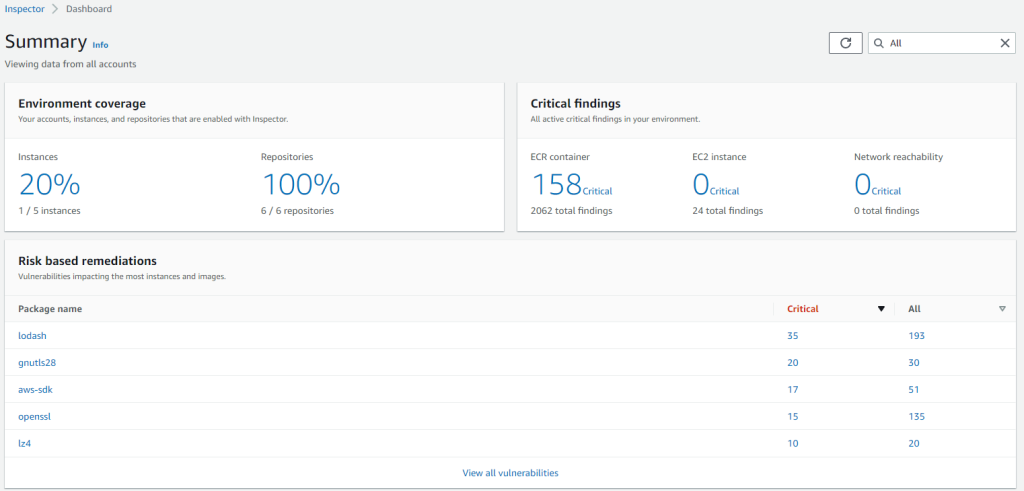Click the search magnifier icon
Image resolution: width=1024 pixels, height=491 pixels.
(878, 43)
